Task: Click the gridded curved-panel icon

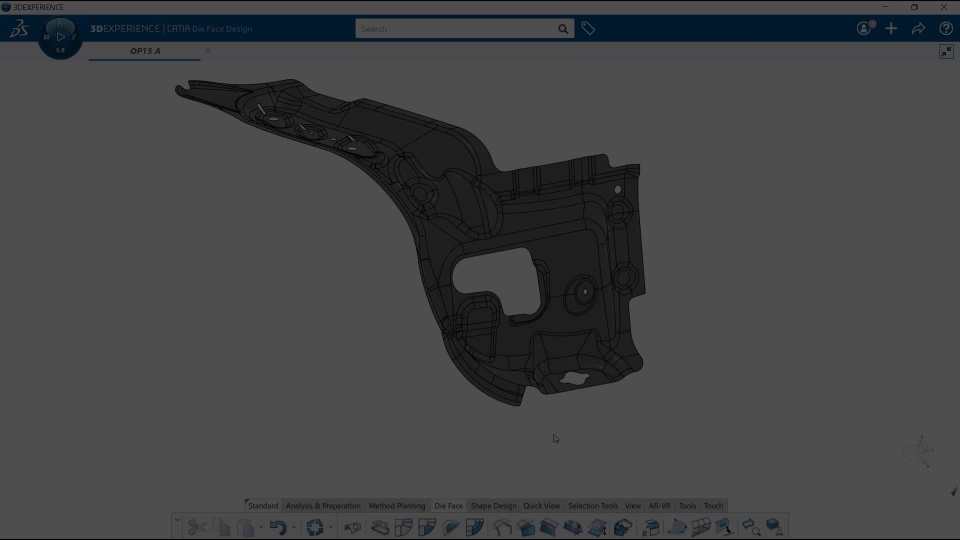Action: [x=701, y=527]
